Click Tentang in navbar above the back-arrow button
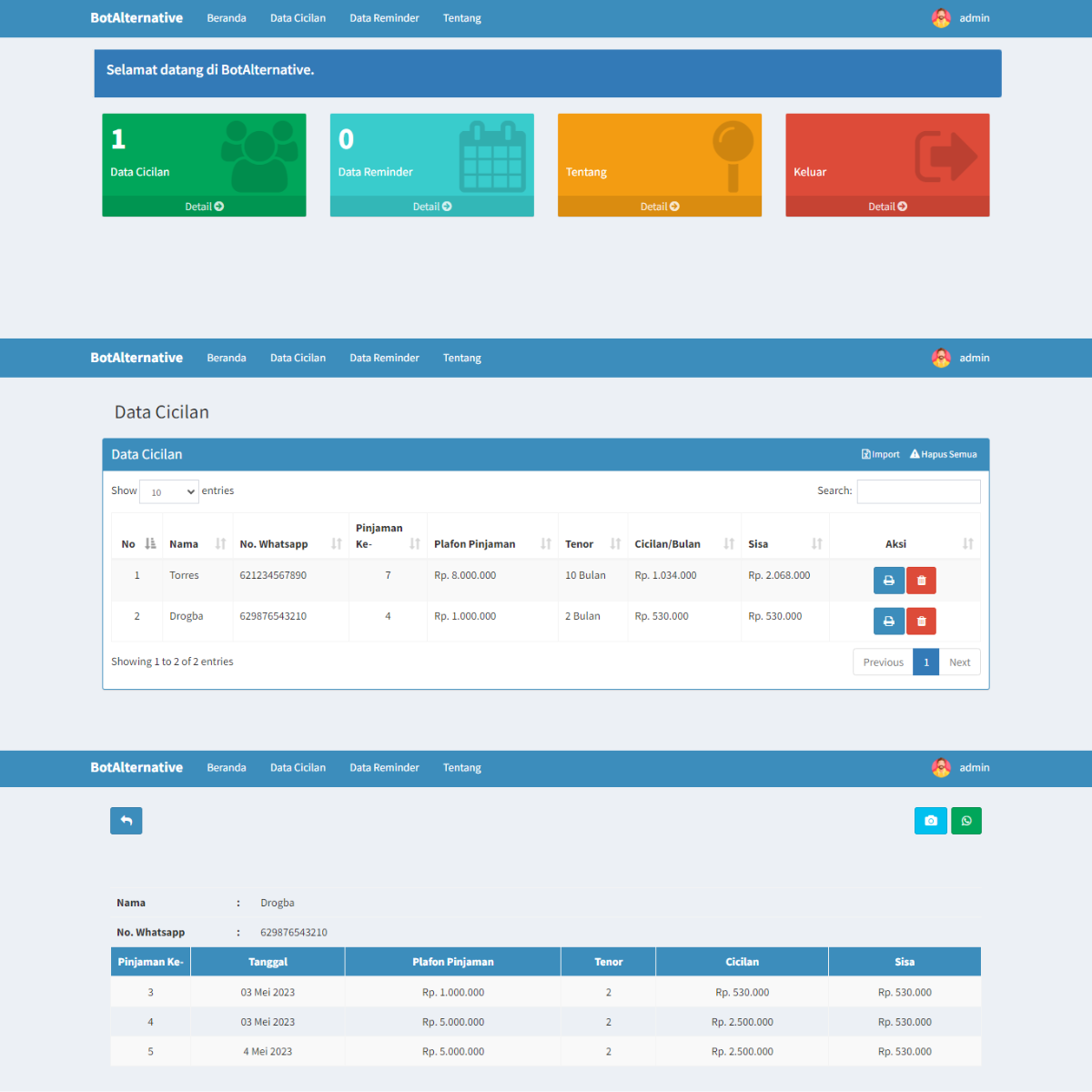Screen dimensions: 1092x1092 click(462, 767)
